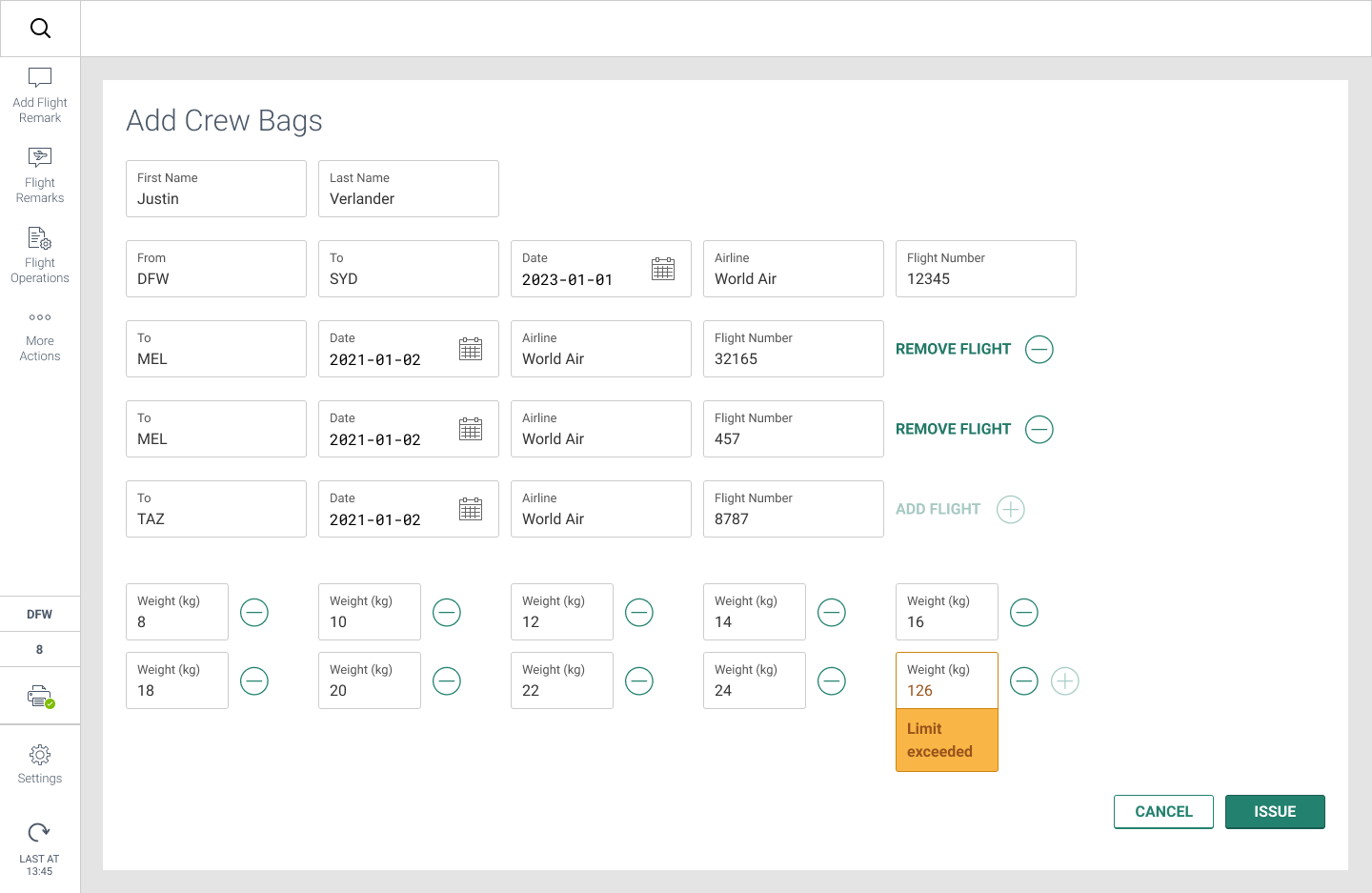1372x893 pixels.
Task: Remove the 126 kg bag
Action: (1024, 681)
